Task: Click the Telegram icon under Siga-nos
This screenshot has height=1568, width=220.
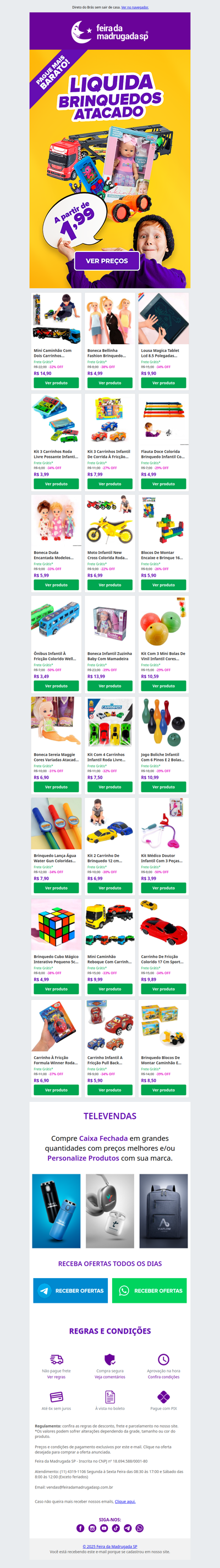Action: (x=128, y=1528)
